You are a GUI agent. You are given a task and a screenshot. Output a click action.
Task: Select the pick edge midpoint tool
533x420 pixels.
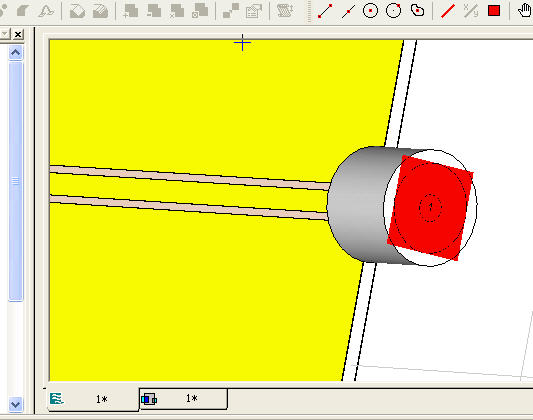348,11
